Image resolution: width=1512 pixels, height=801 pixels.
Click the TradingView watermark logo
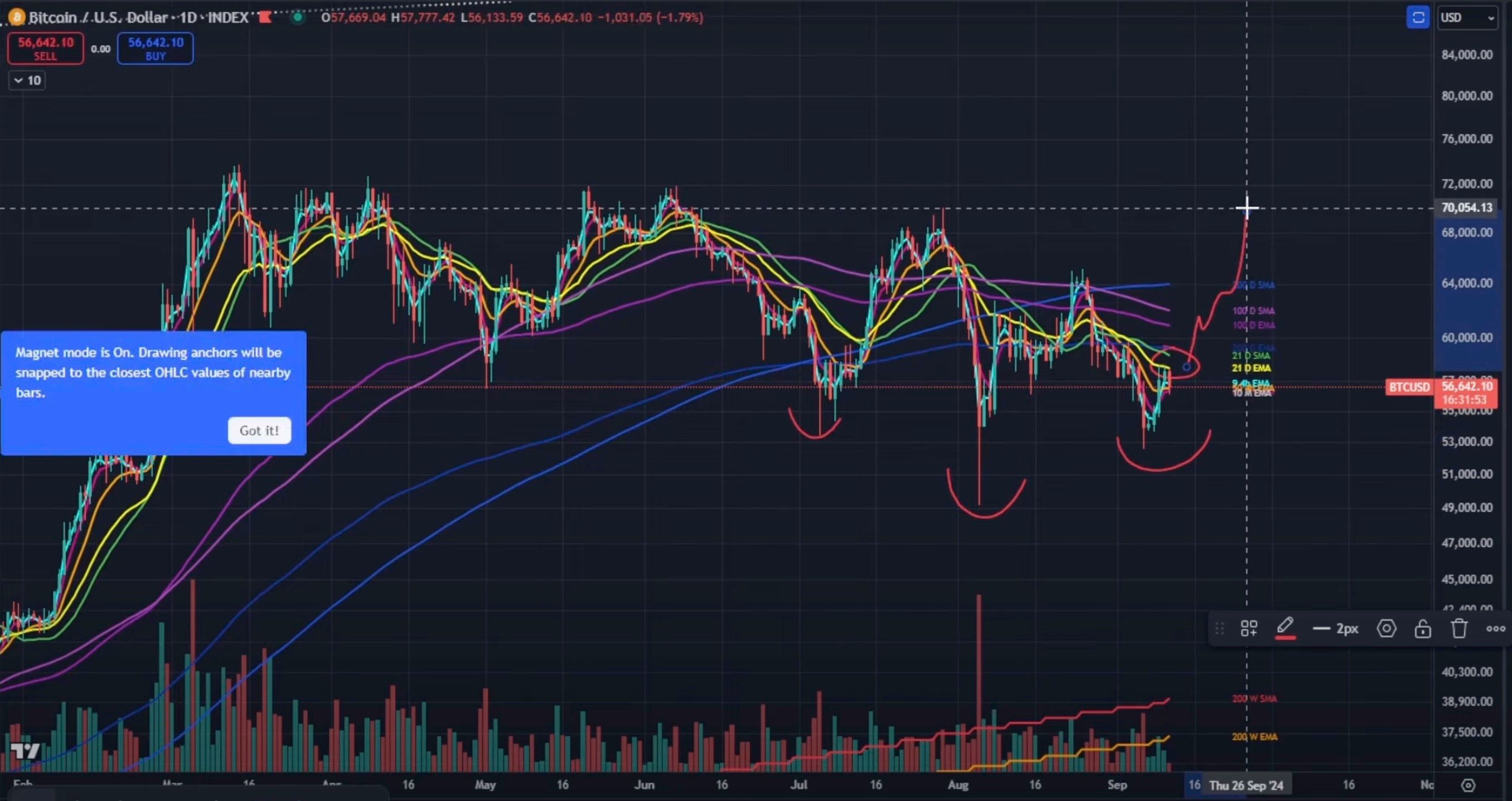26,751
